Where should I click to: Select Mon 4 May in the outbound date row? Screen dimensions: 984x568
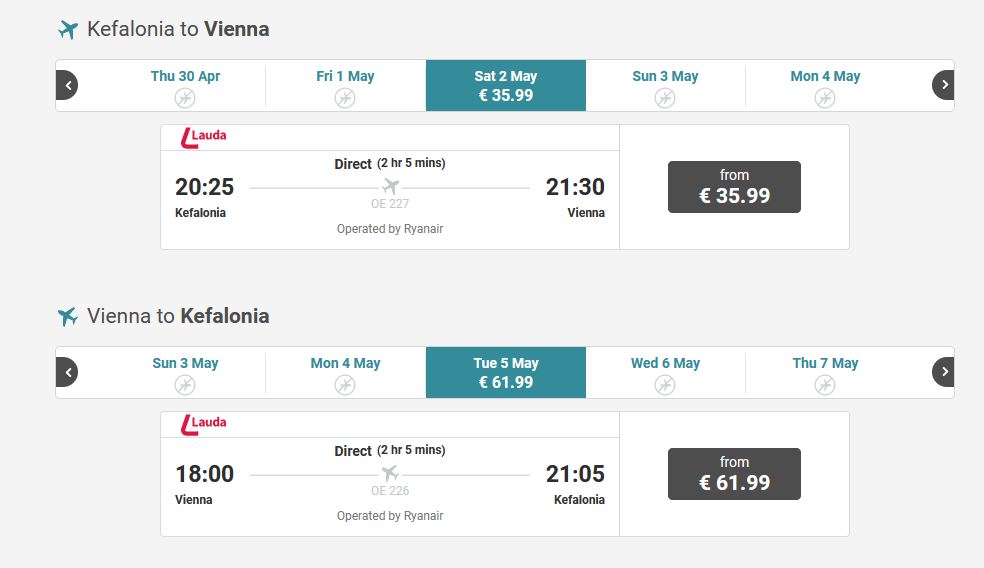point(825,86)
